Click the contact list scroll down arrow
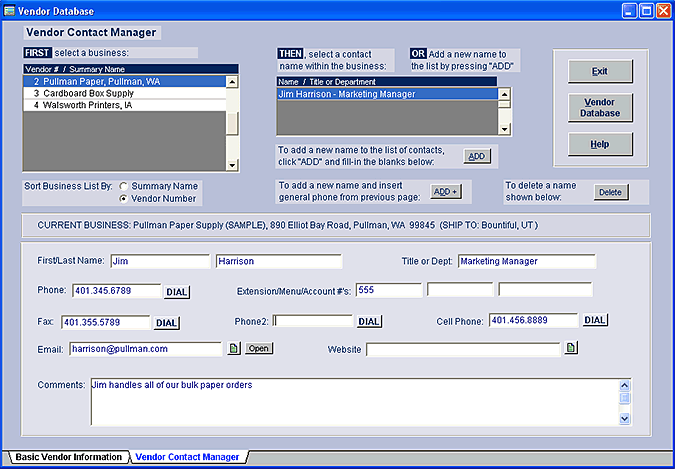This screenshot has width=675, height=469. click(x=505, y=128)
